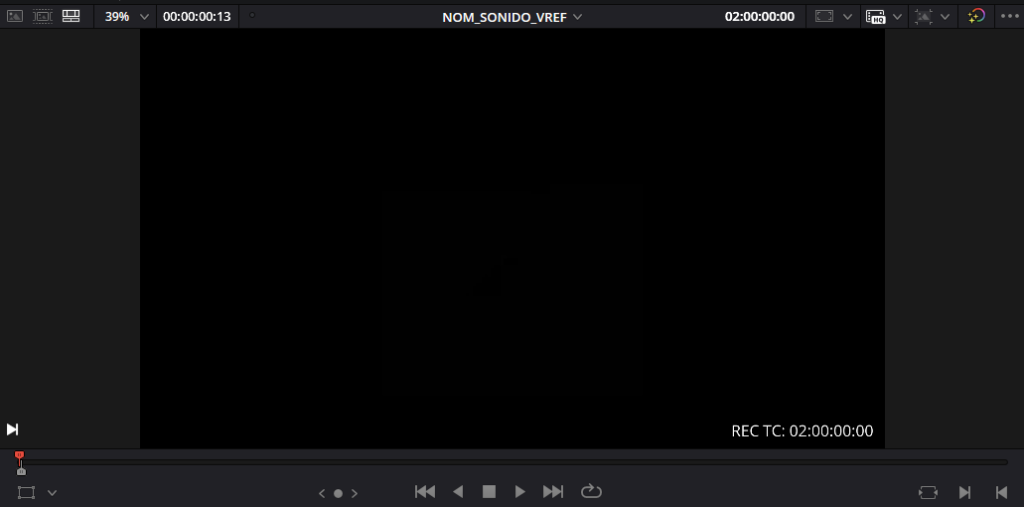Enable the Image Wipe viewer mode
Viewport: 1024px width, 507px height.
tap(14, 16)
